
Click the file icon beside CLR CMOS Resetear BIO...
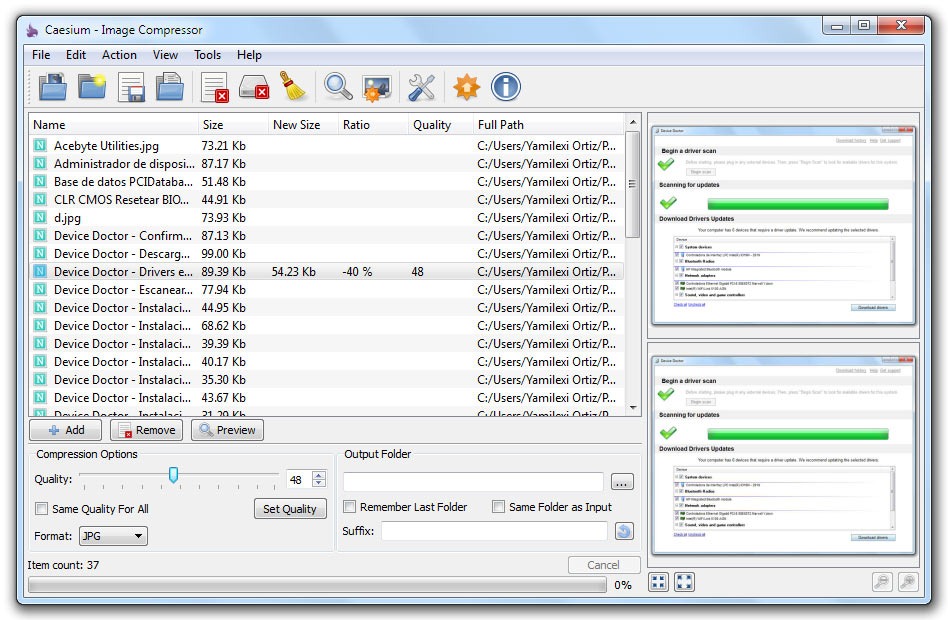click(x=40, y=199)
